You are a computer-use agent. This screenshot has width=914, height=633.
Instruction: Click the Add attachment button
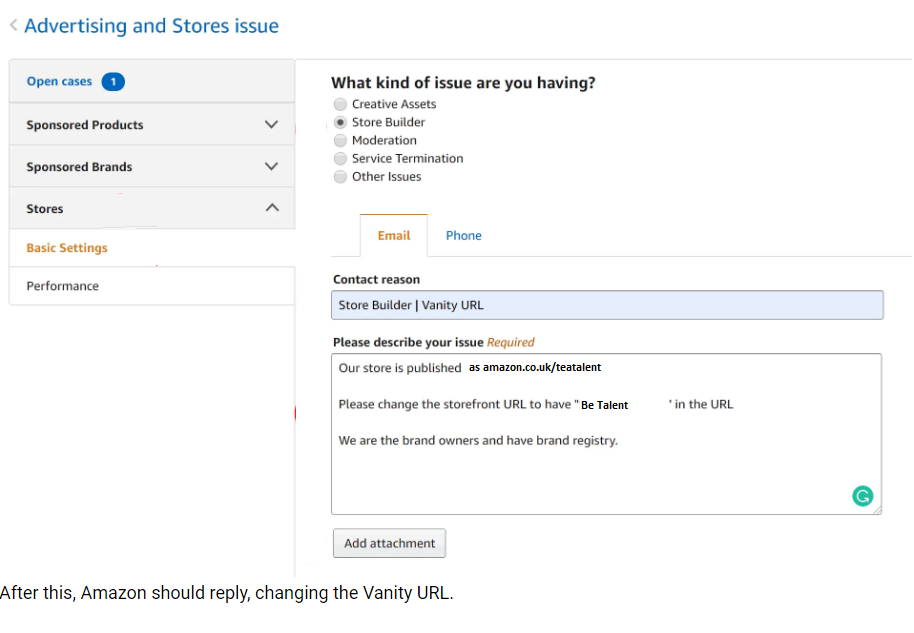click(389, 543)
